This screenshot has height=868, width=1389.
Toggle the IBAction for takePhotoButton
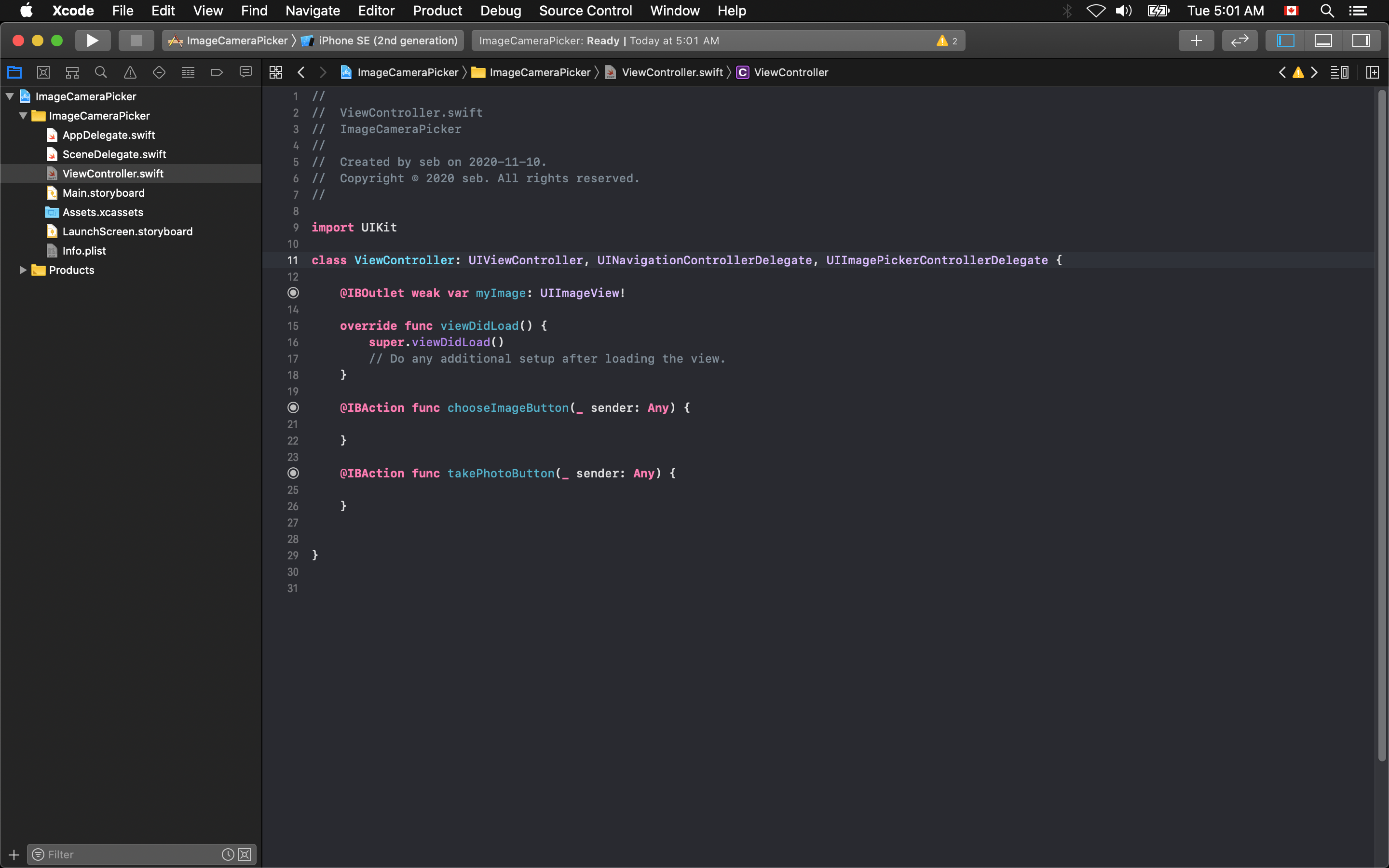[293, 472]
